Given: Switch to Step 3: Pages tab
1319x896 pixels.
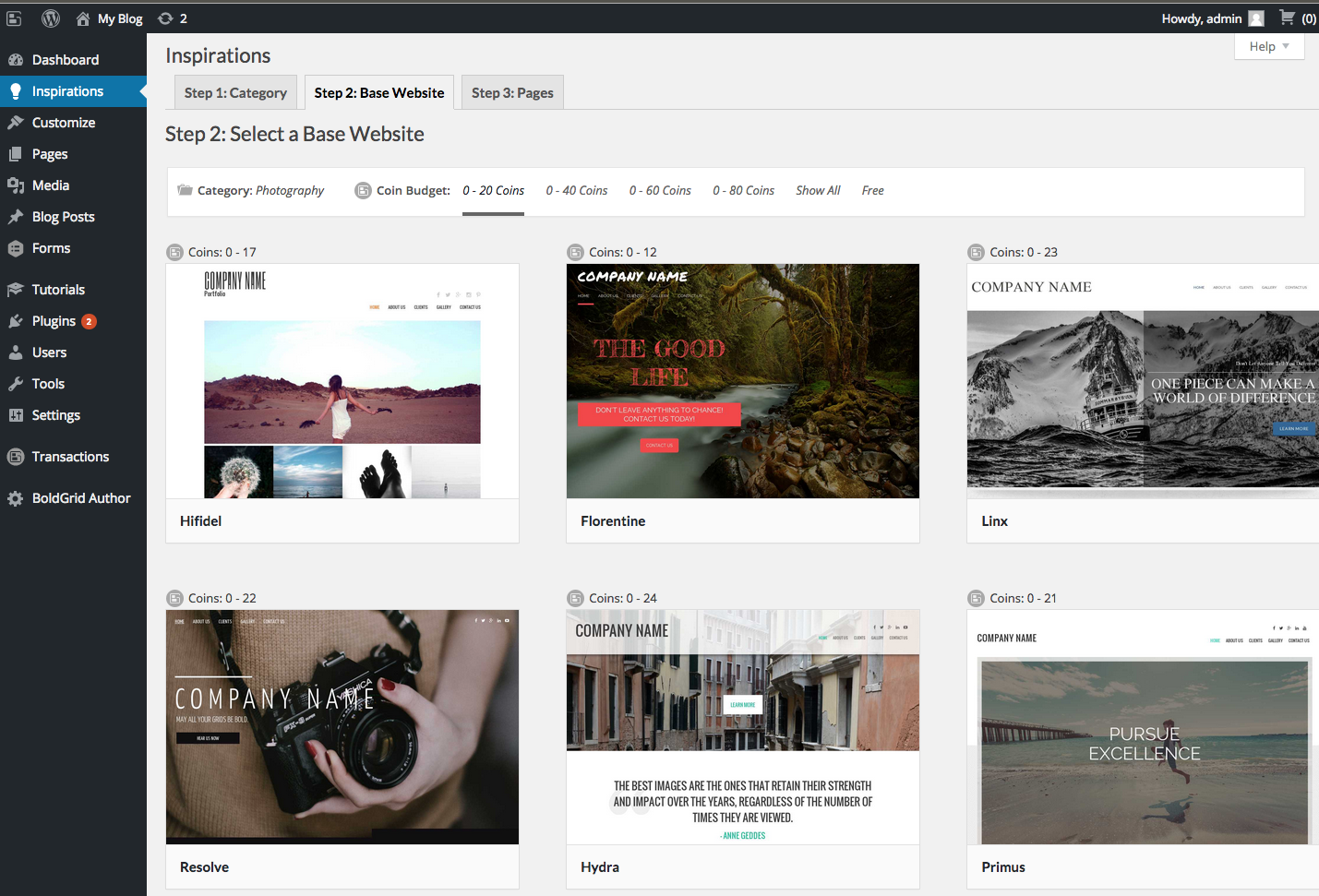Looking at the screenshot, I should click(x=512, y=93).
